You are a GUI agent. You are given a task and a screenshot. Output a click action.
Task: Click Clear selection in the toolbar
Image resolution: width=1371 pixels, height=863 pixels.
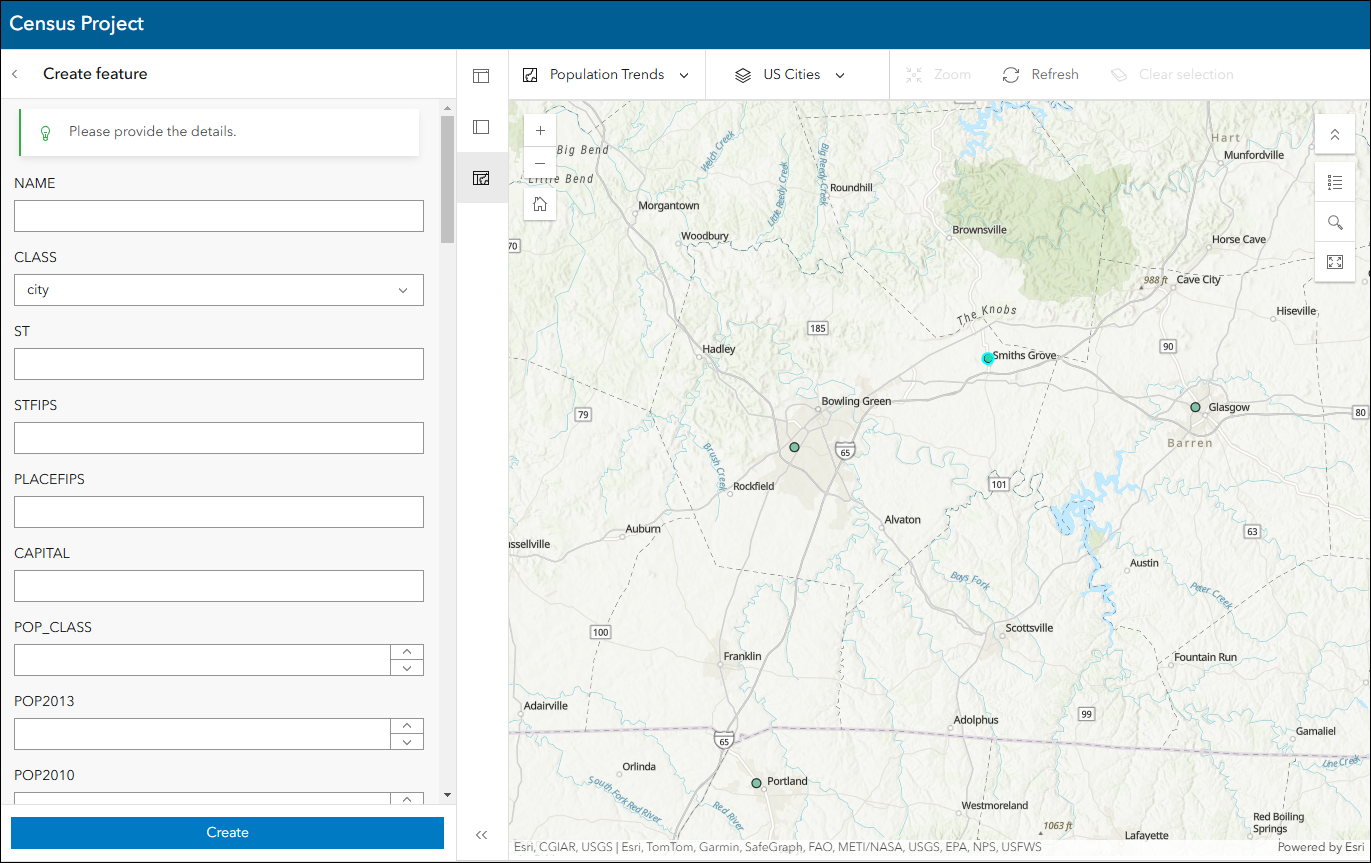(x=1172, y=75)
